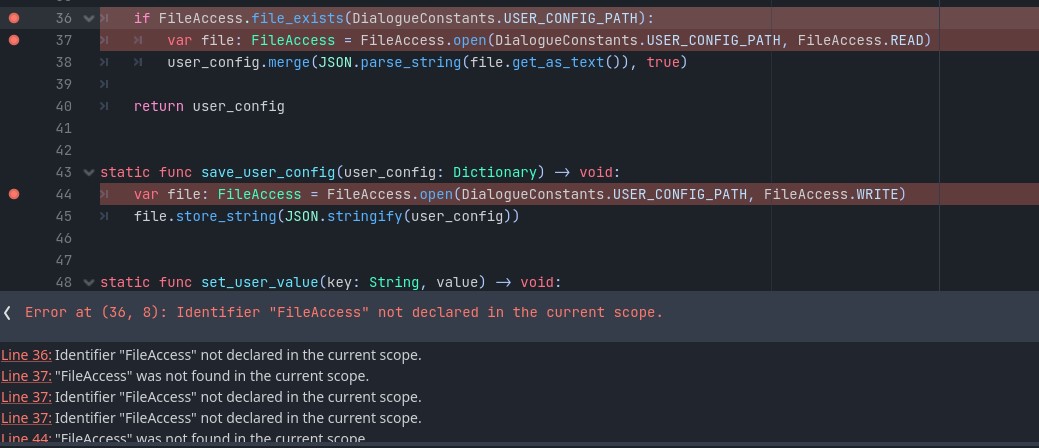1039x448 pixels.
Task: Click the "void" return type on line 43
Action: [596, 172]
